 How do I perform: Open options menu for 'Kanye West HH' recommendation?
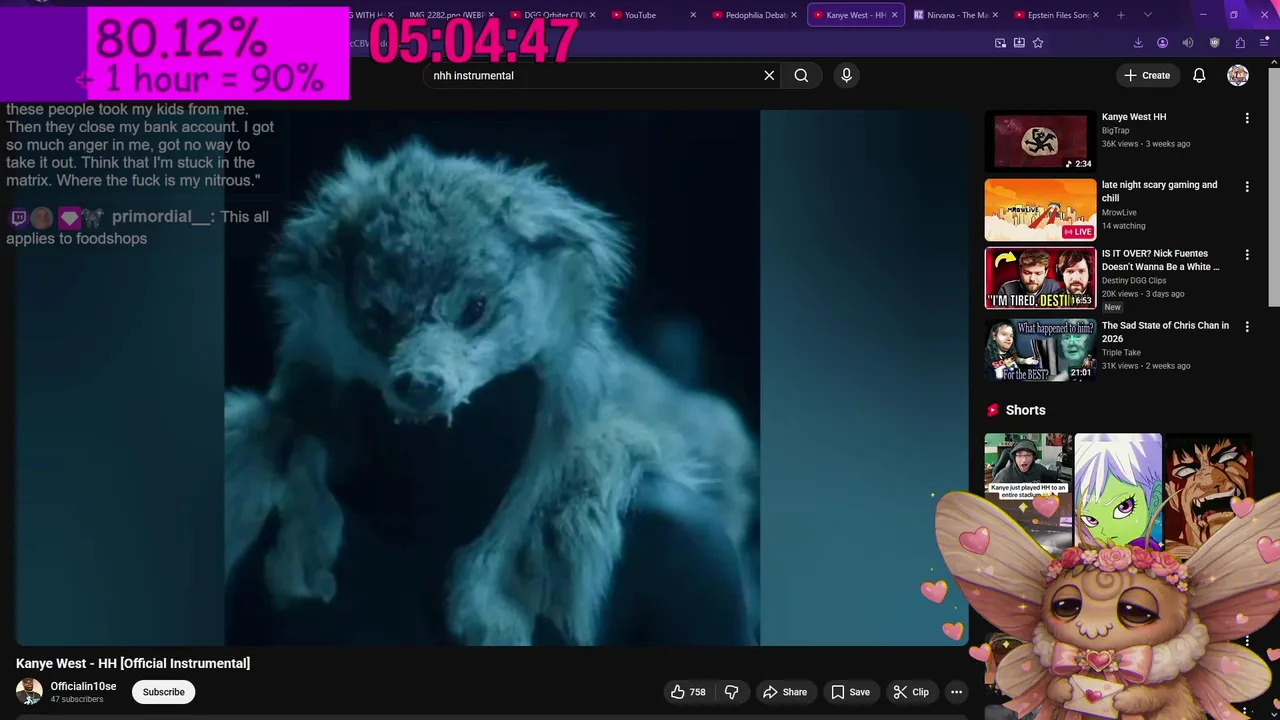tap(1247, 118)
